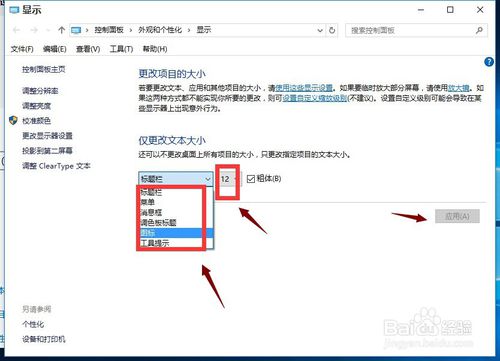Click the up arrow navigation icon

(x=61, y=30)
